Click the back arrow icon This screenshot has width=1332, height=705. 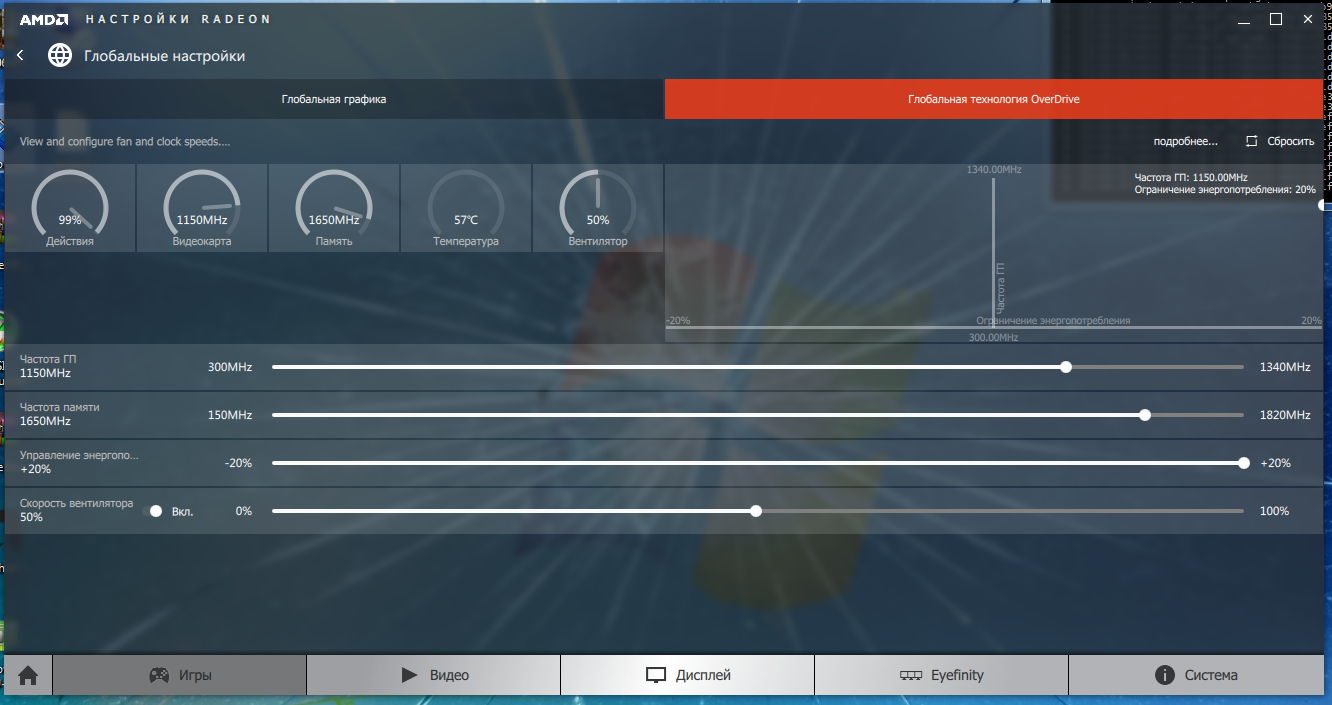(20, 56)
